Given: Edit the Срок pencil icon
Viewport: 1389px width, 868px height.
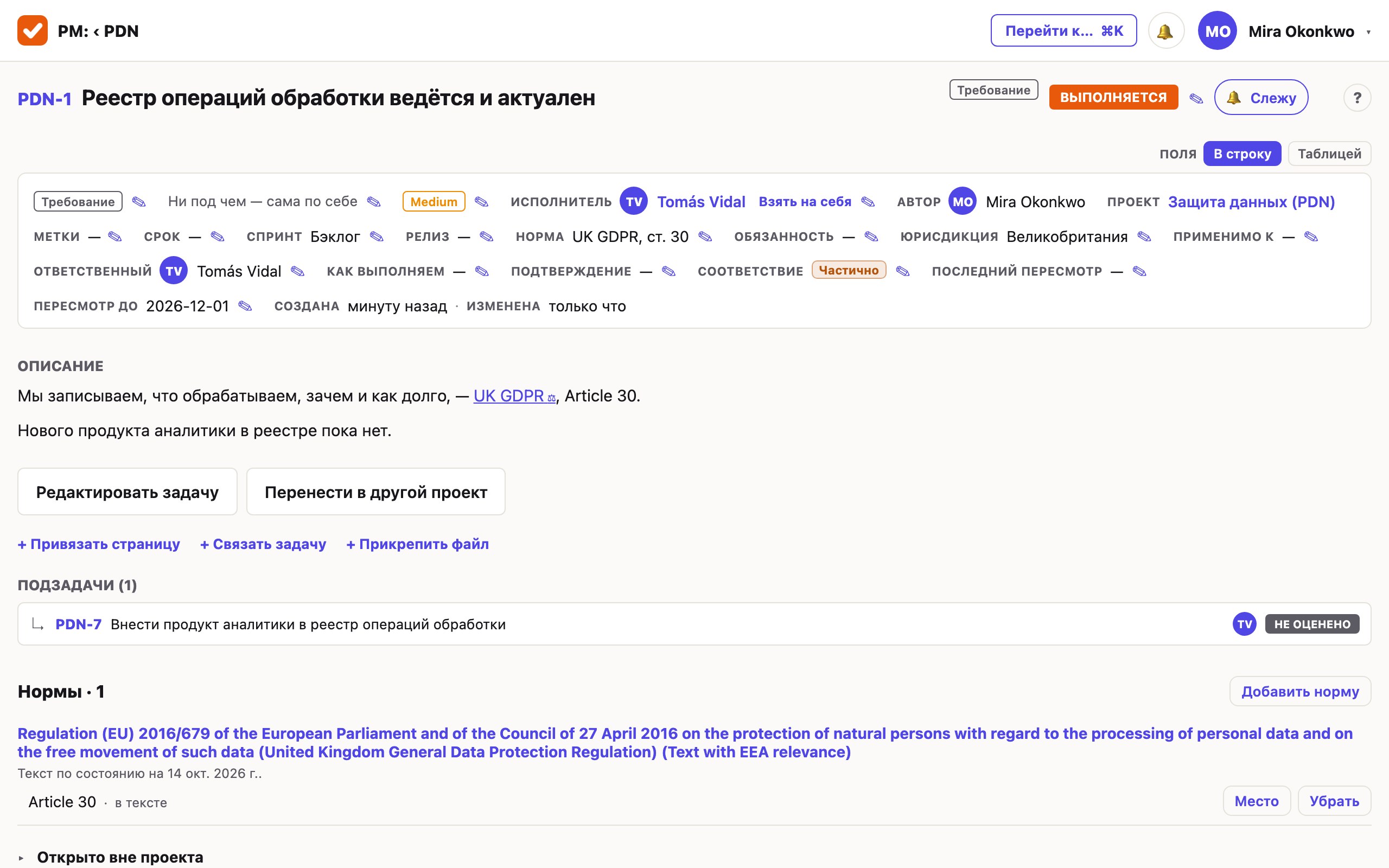Looking at the screenshot, I should tap(217, 237).
